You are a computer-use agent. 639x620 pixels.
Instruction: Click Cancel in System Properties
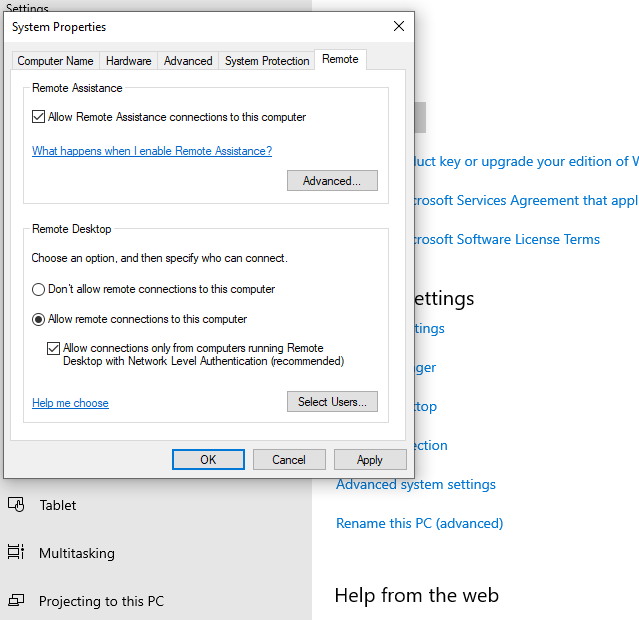pyautogui.click(x=289, y=460)
